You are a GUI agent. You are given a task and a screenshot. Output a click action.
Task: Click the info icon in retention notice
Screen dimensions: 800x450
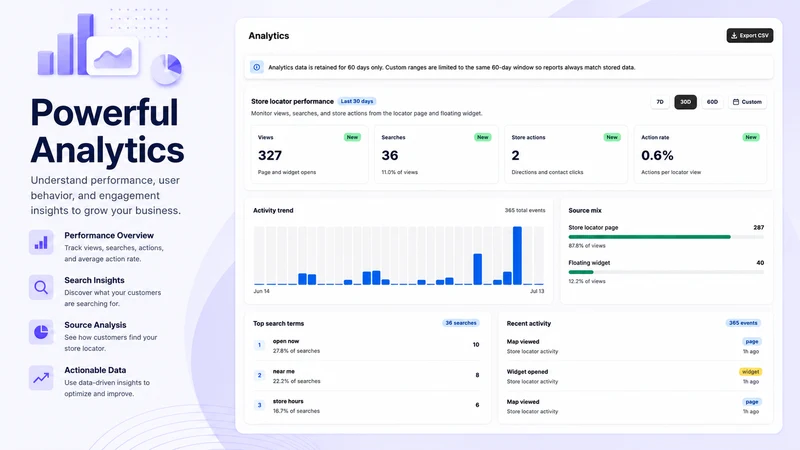[x=257, y=67]
